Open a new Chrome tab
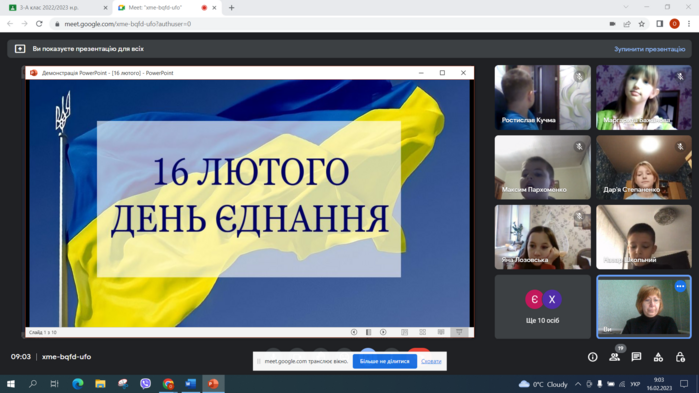The image size is (699, 393). [231, 8]
